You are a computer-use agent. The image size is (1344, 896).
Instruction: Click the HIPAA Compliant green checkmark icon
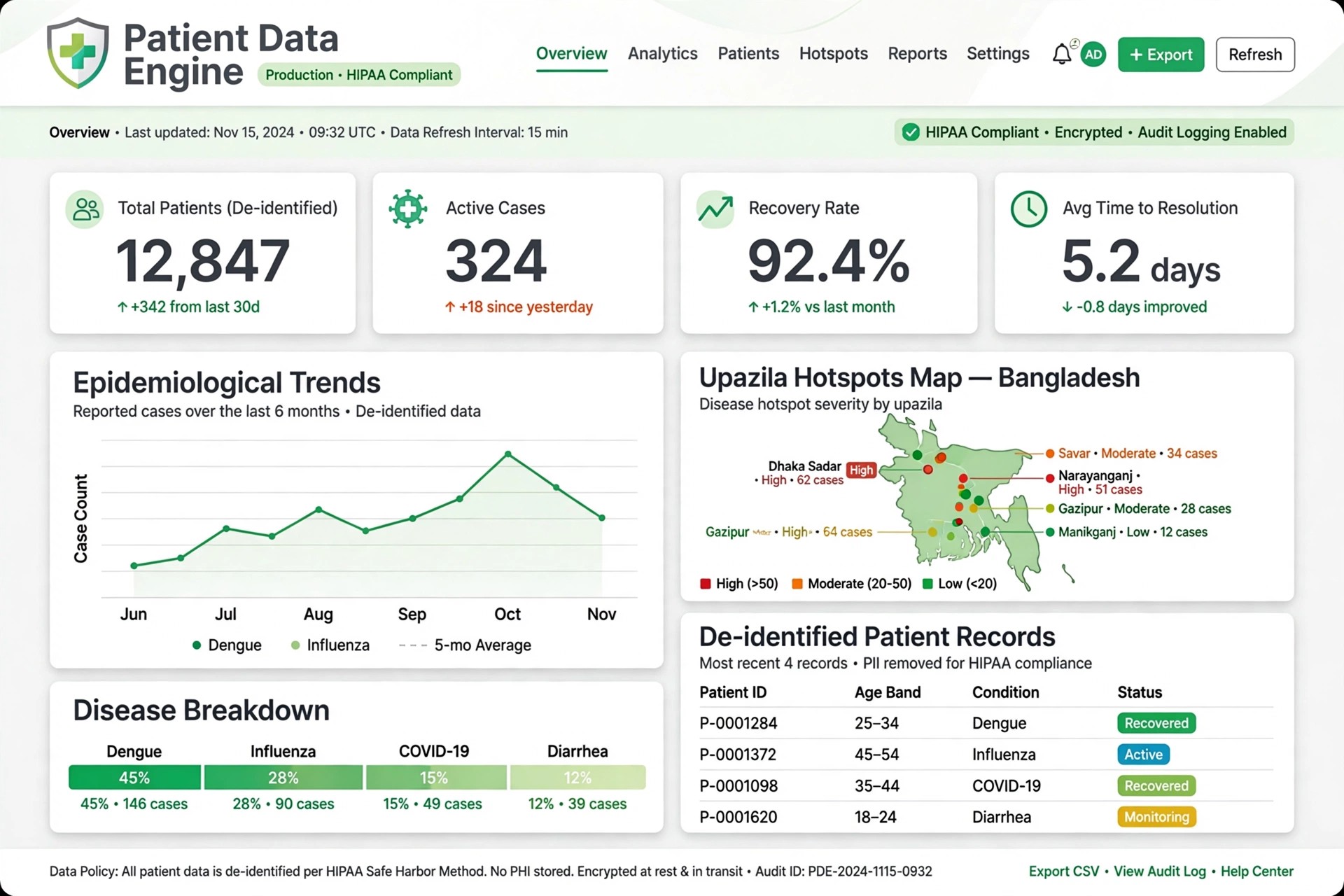911,132
